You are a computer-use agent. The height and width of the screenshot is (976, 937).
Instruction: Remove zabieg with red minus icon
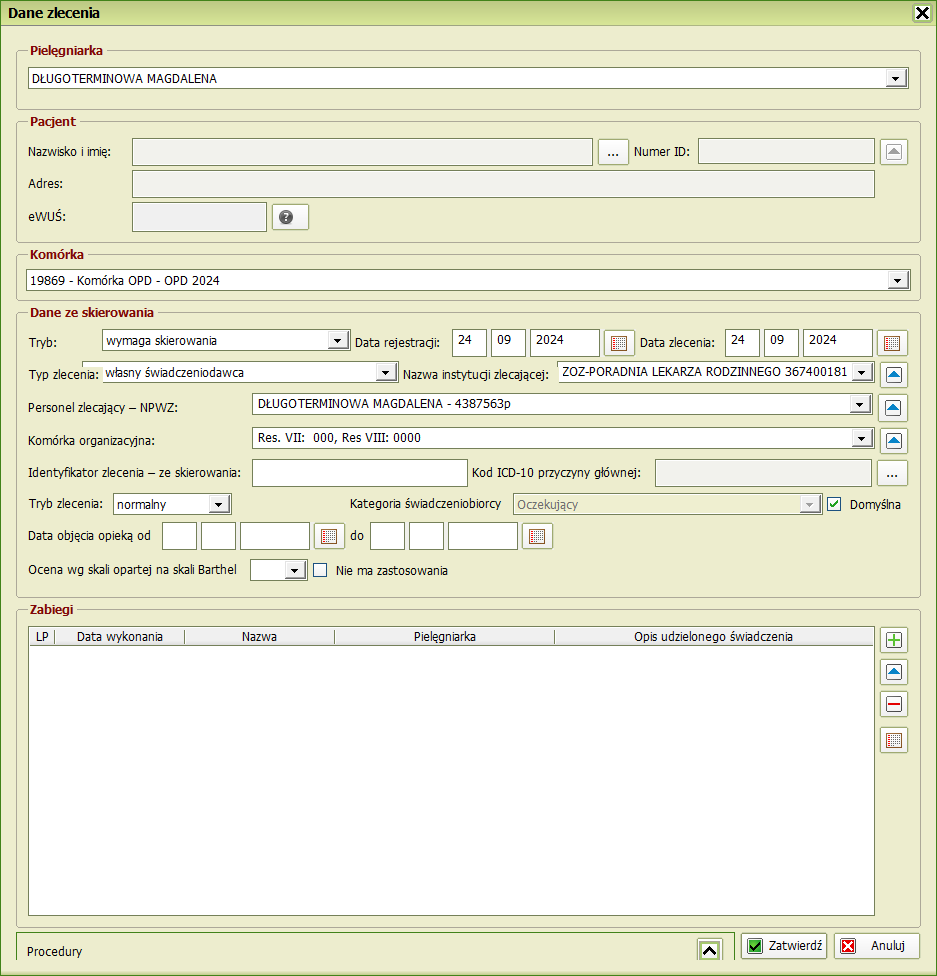(x=894, y=704)
